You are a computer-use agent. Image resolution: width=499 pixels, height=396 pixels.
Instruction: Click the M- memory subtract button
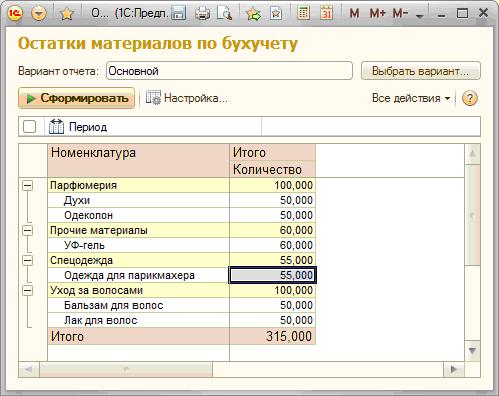coord(401,14)
